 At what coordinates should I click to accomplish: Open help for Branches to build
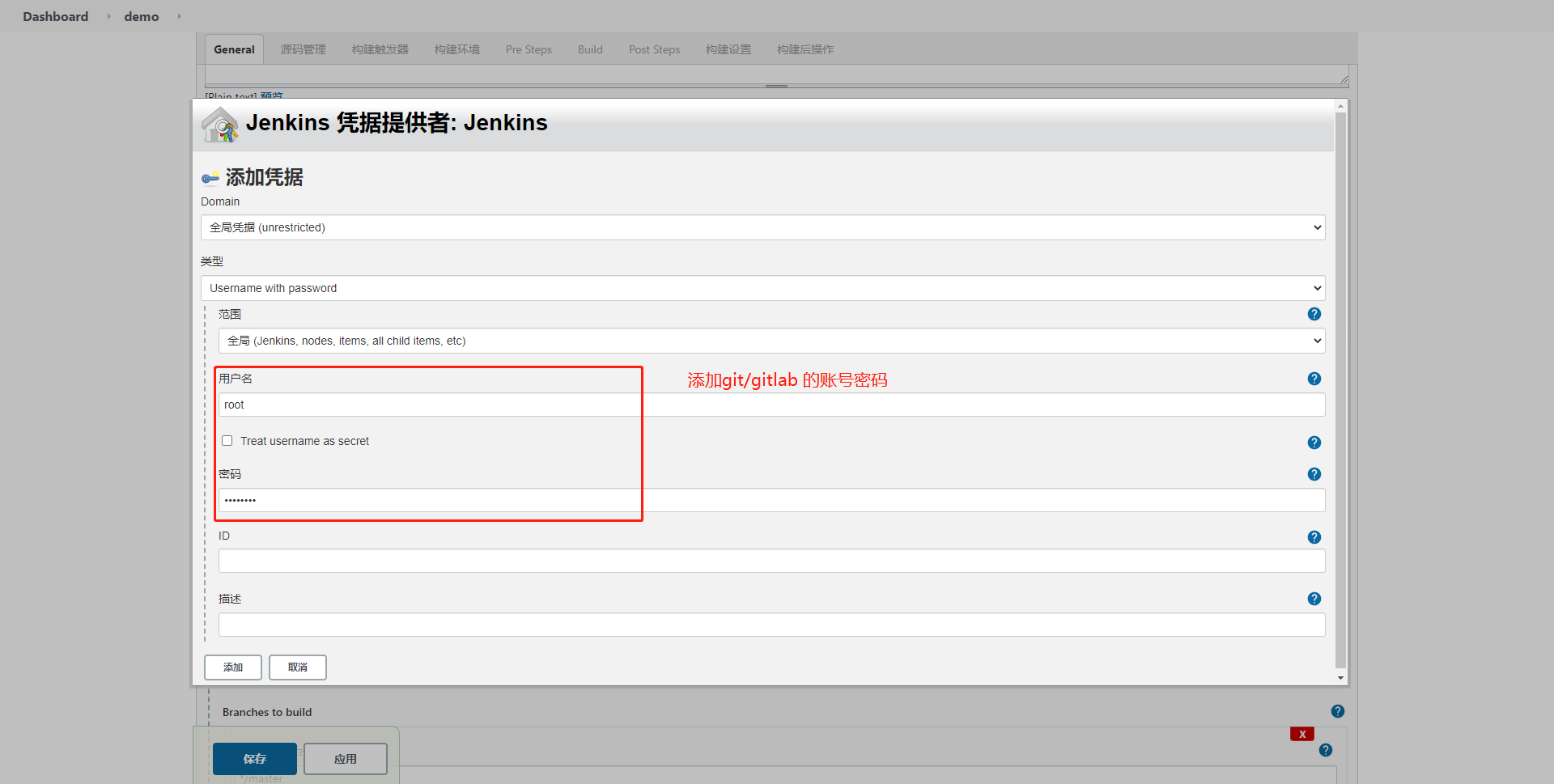[x=1337, y=711]
